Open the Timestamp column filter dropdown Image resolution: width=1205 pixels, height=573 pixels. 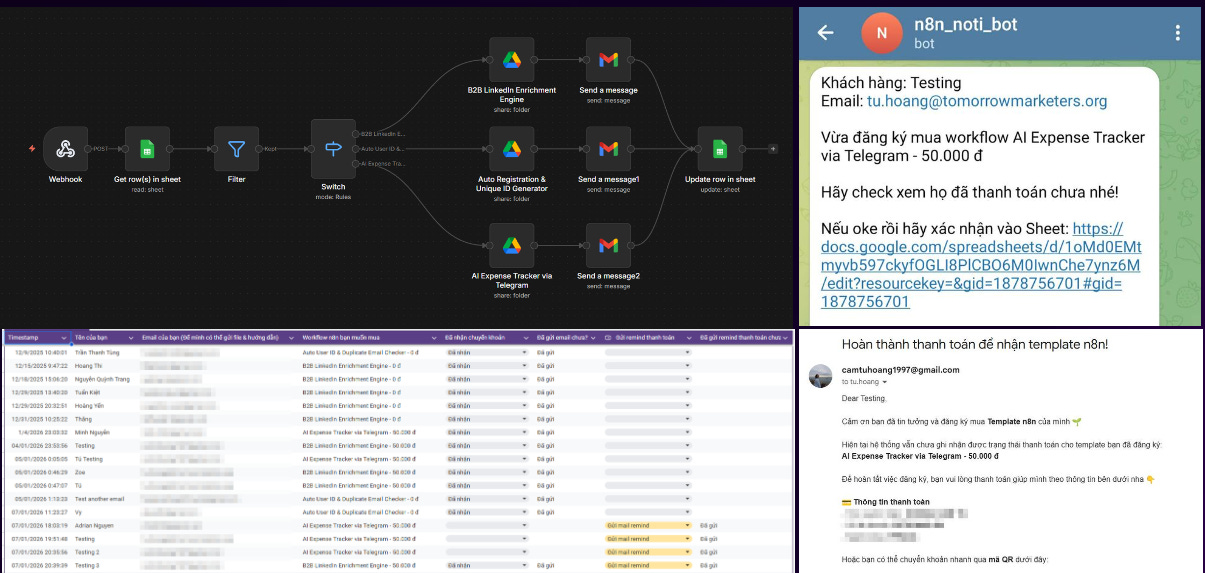(x=65, y=338)
